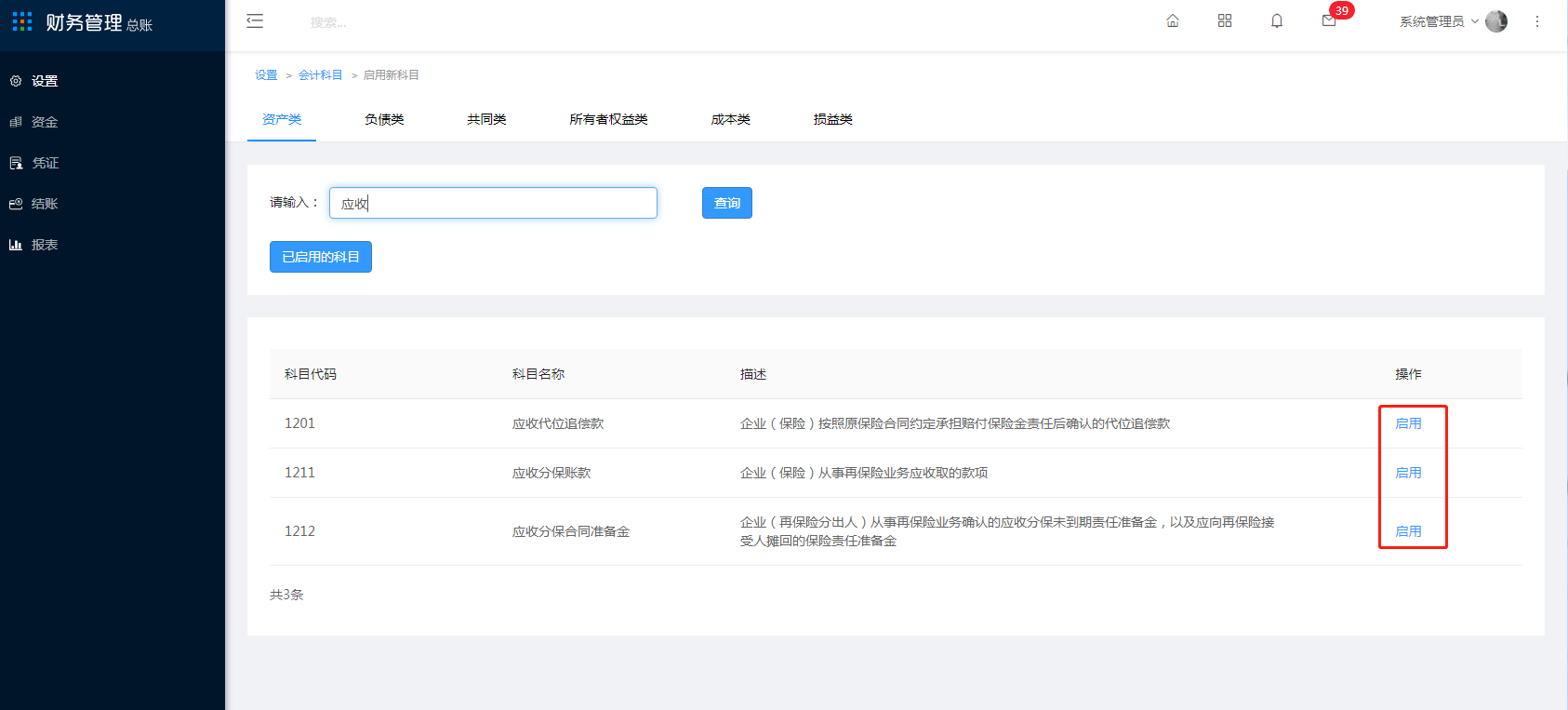Go to the home icon in the header
1568x710 pixels.
1173,20
